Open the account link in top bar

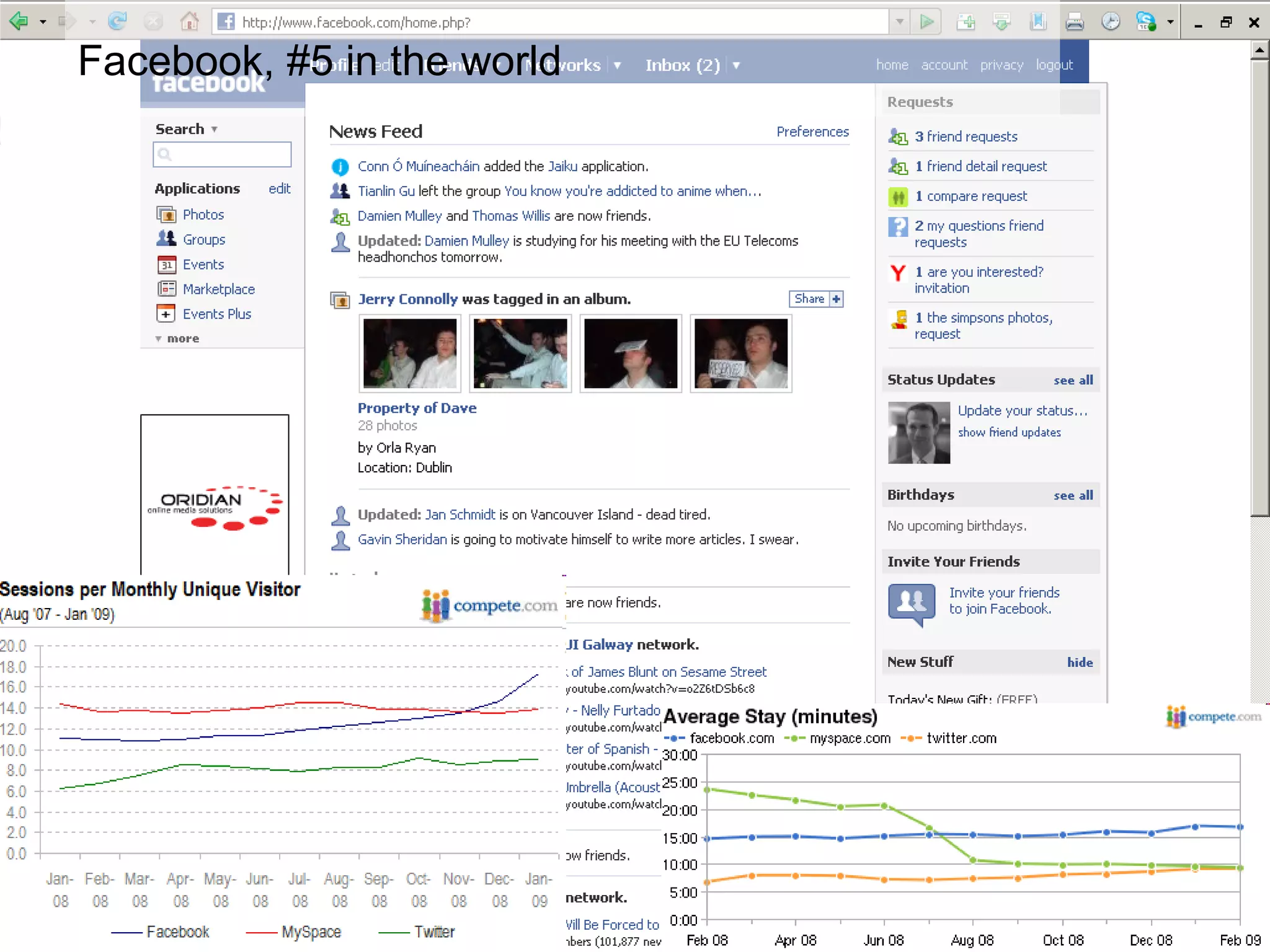[944, 65]
